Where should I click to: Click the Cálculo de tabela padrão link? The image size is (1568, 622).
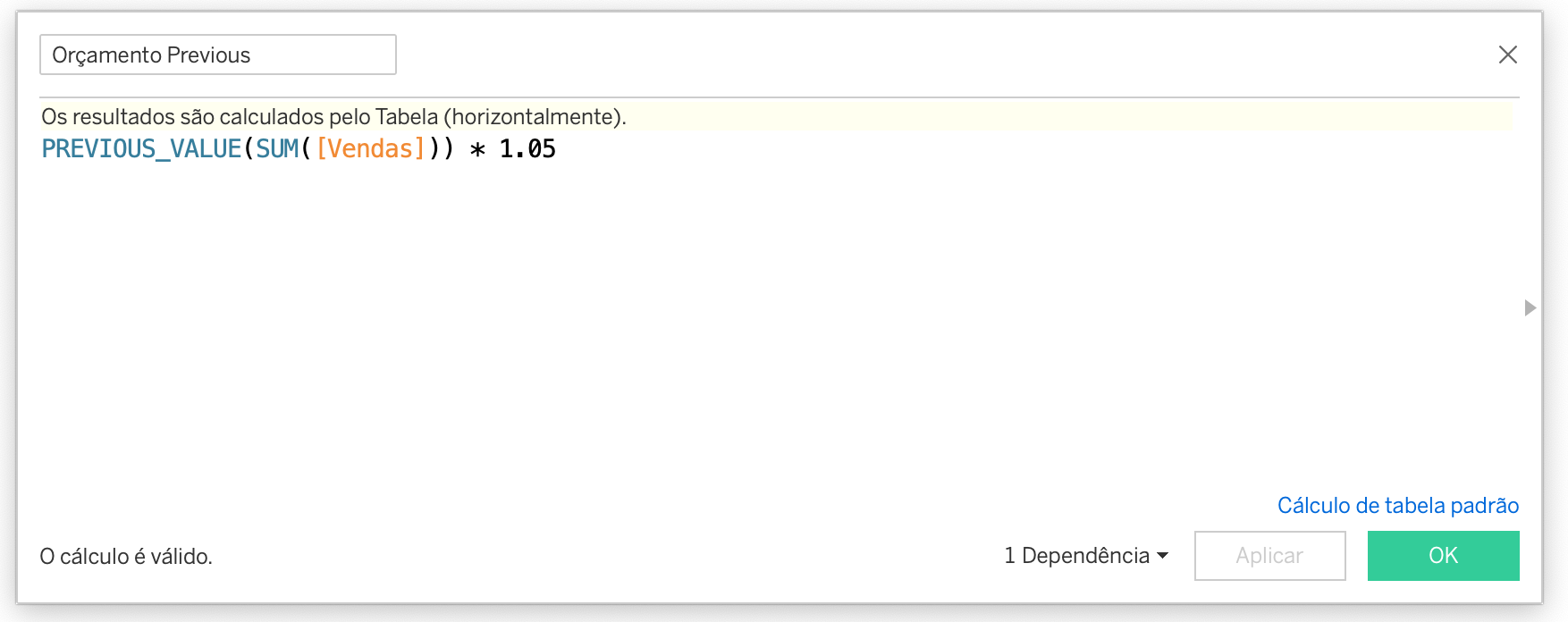click(x=1397, y=505)
